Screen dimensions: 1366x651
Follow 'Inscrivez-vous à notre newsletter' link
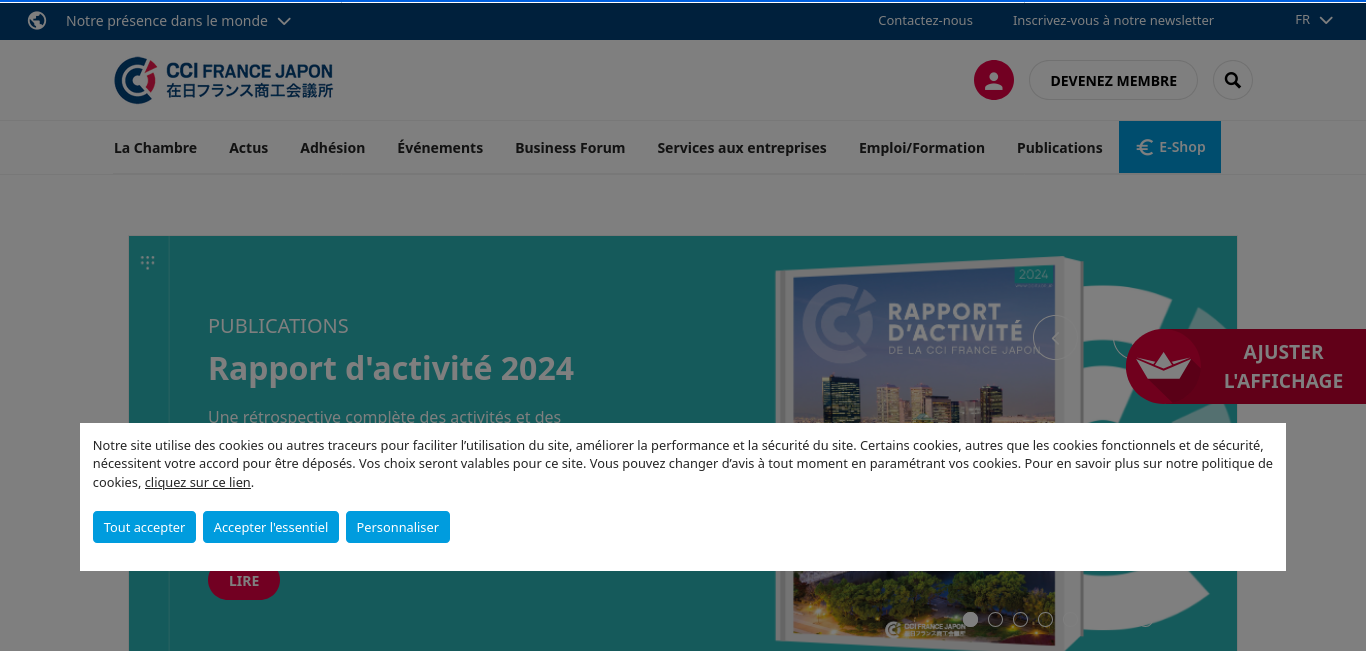(1113, 20)
